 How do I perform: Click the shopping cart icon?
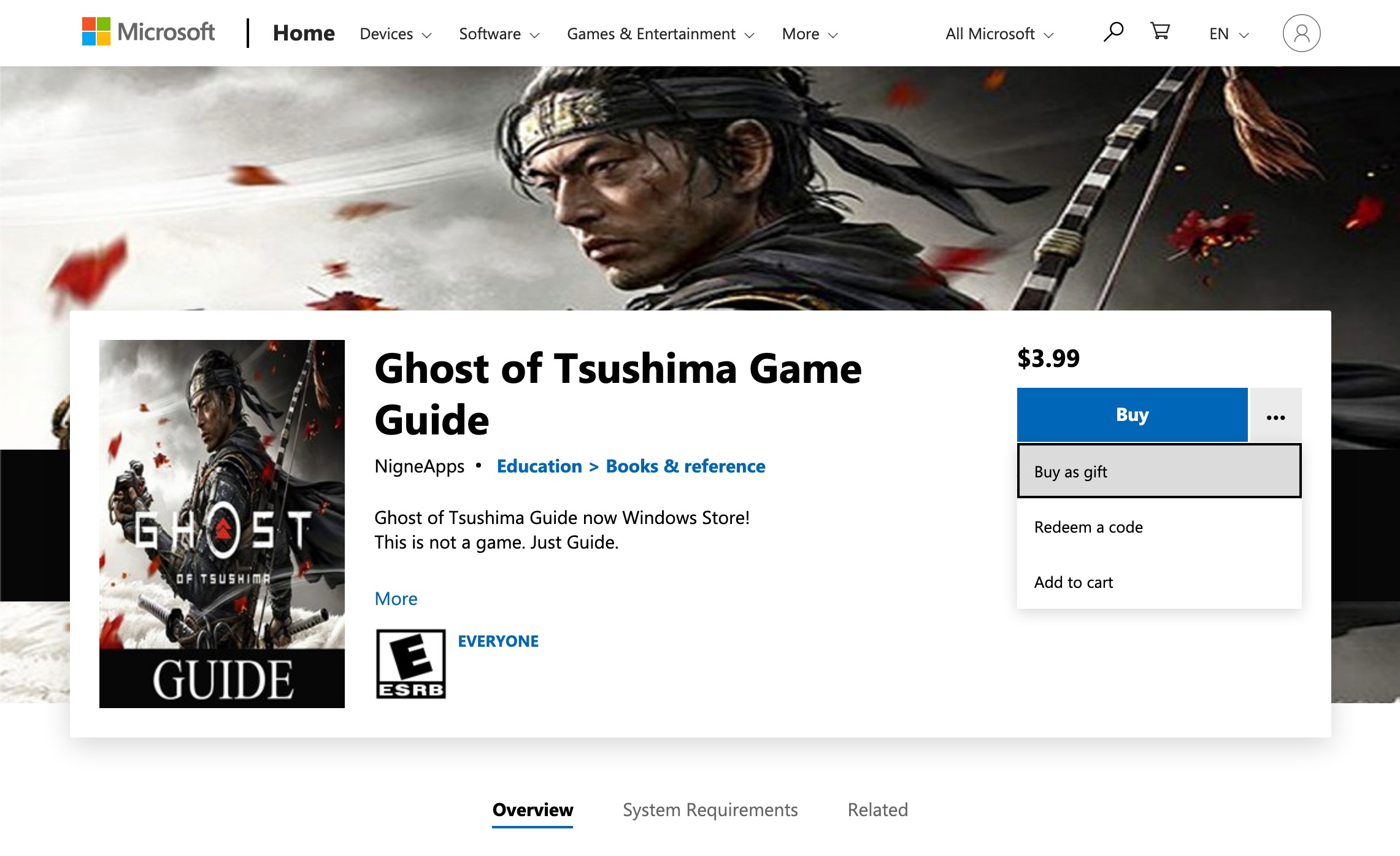pos(1160,33)
